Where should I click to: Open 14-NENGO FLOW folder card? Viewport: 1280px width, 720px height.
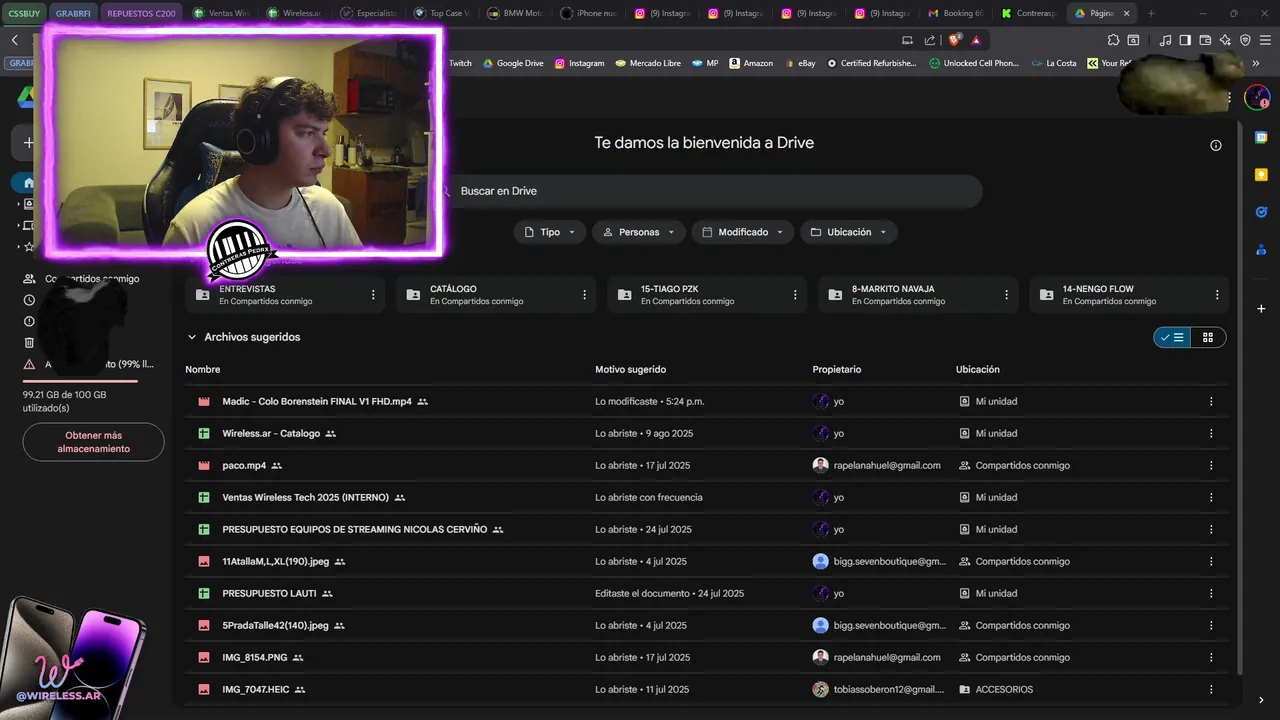(1129, 295)
